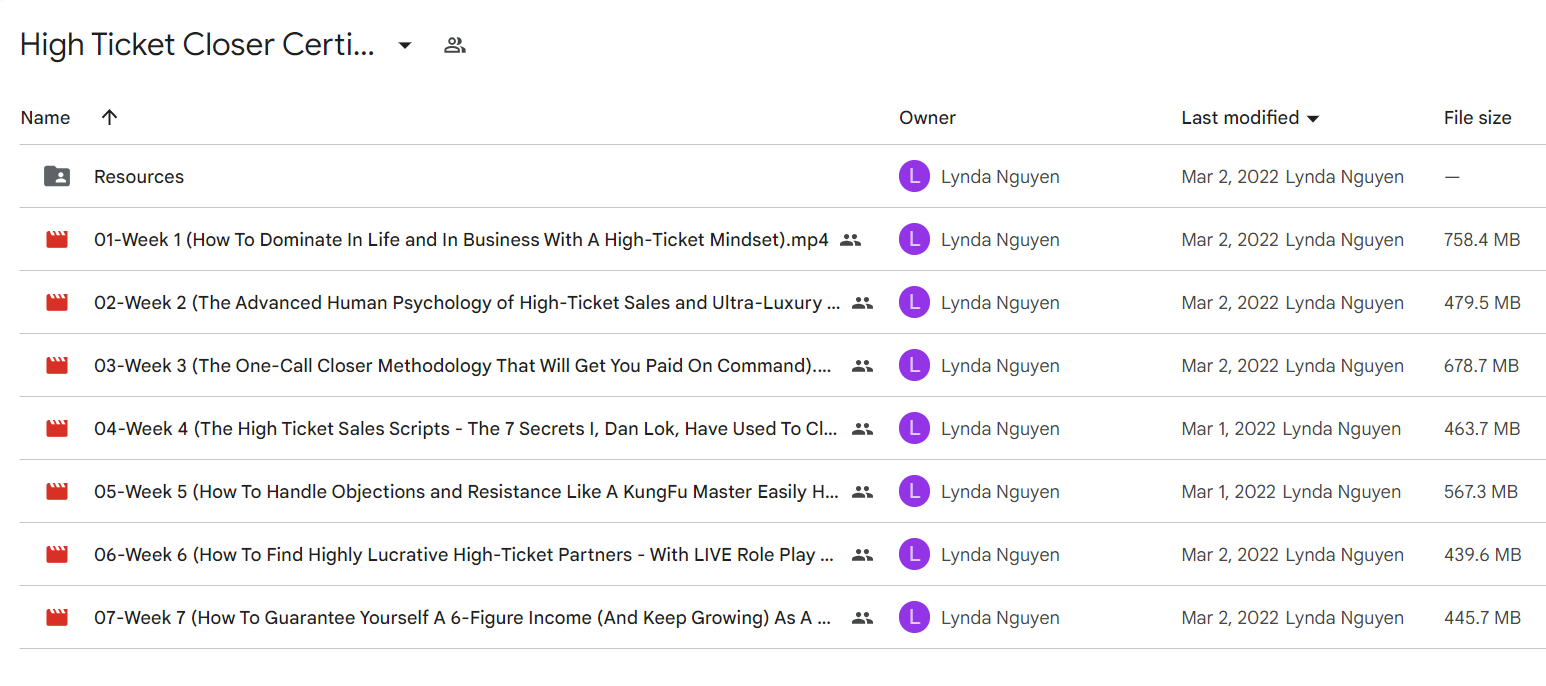Select the 07-Week 7 6-Figure Income file

coord(464,618)
